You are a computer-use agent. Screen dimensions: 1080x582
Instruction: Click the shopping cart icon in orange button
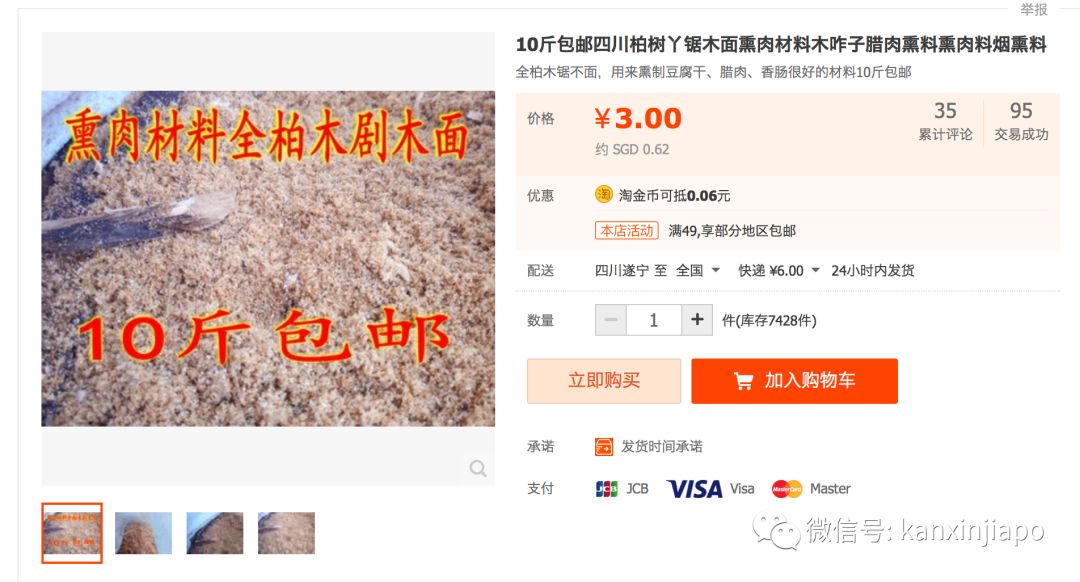click(x=743, y=381)
